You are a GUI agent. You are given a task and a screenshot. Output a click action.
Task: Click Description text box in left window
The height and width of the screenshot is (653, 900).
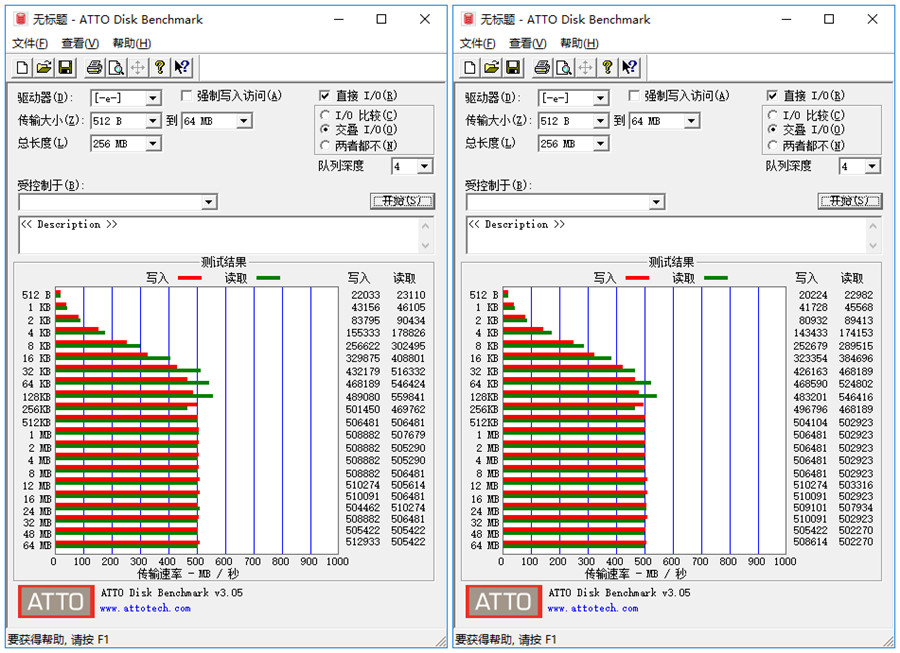point(218,235)
